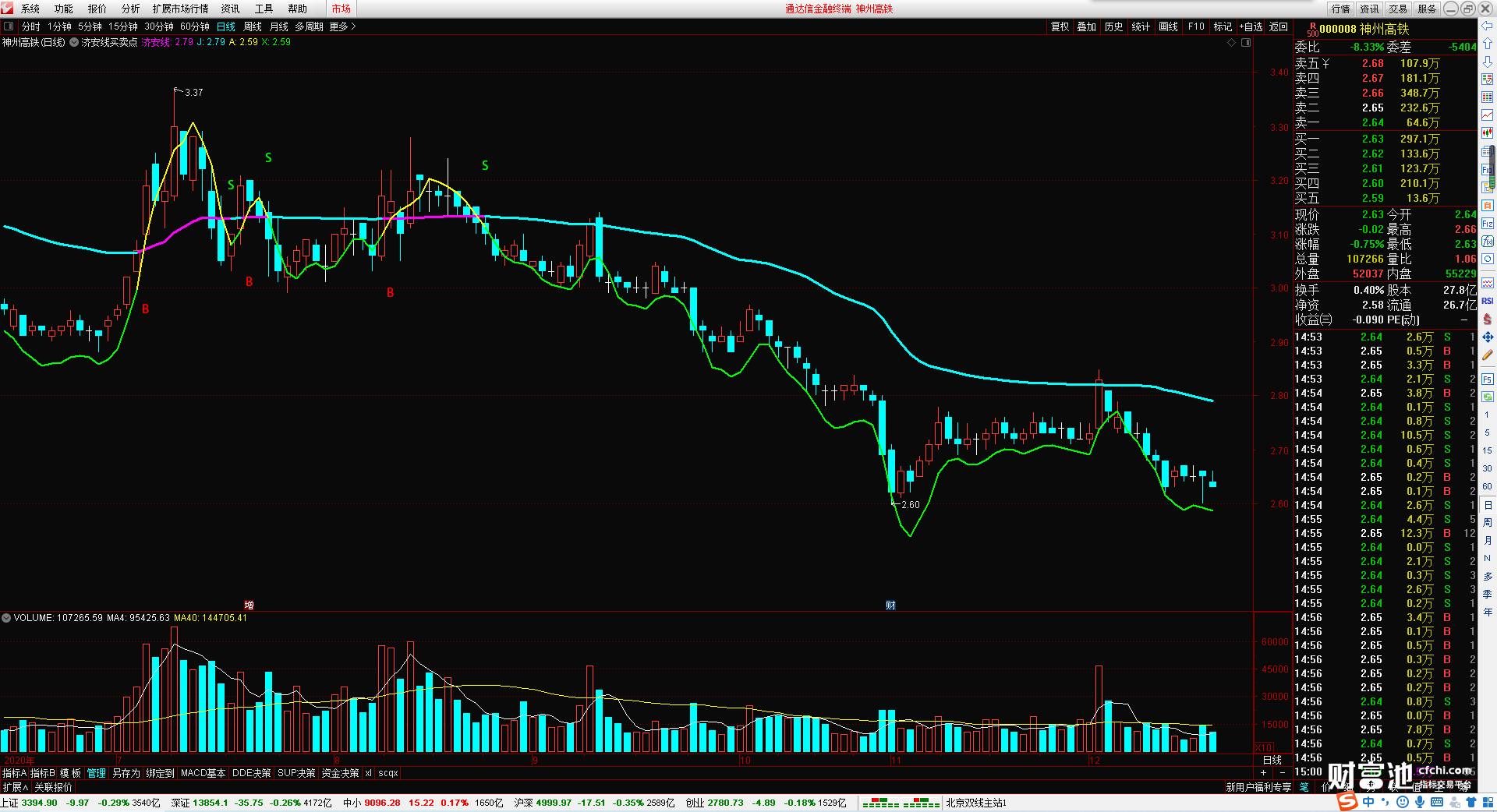The height and width of the screenshot is (812, 1497).
Task: Click the 财 marker below the chart
Action: point(890,605)
